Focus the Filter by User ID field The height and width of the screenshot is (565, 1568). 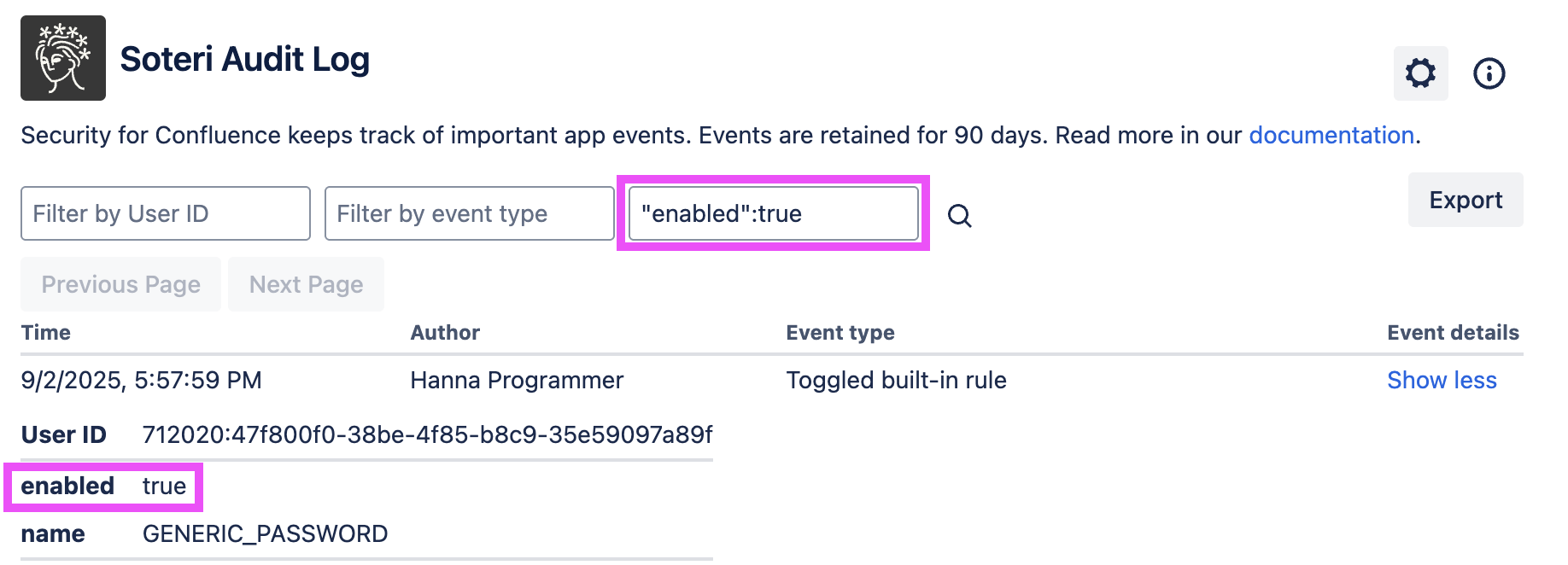pos(165,213)
